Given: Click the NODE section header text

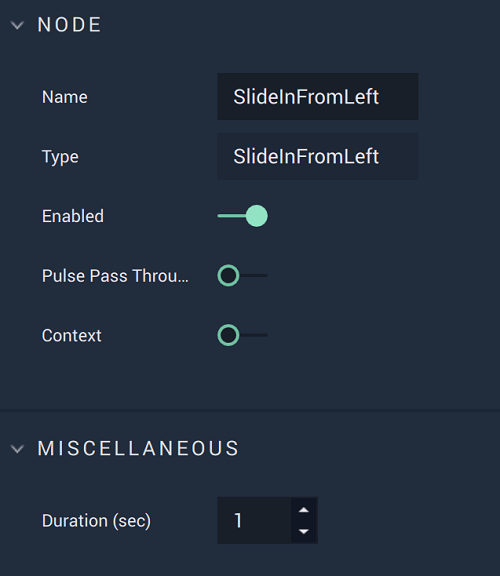Looking at the screenshot, I should pos(69,25).
